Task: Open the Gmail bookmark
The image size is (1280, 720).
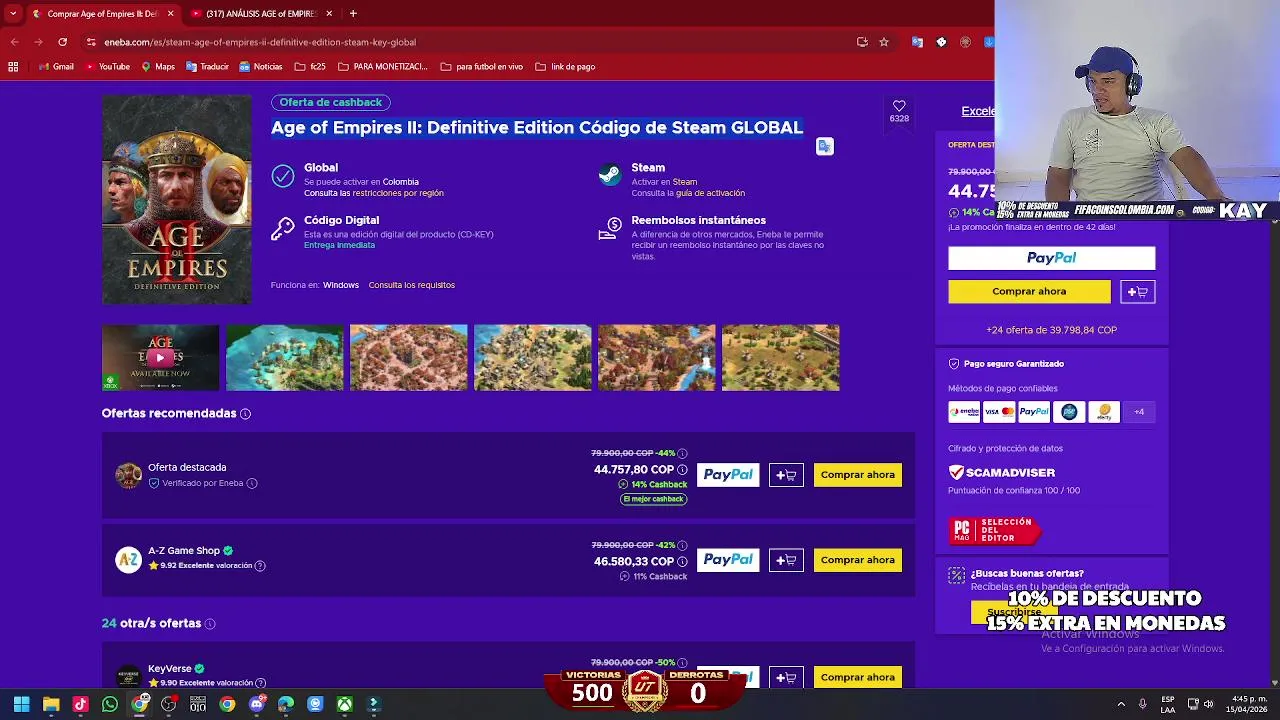Action: pos(55,67)
